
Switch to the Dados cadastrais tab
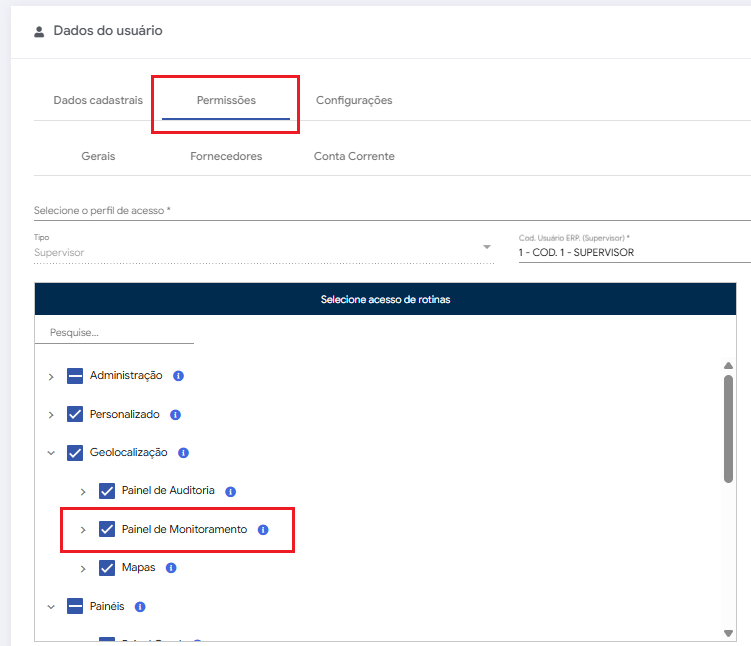(98, 100)
